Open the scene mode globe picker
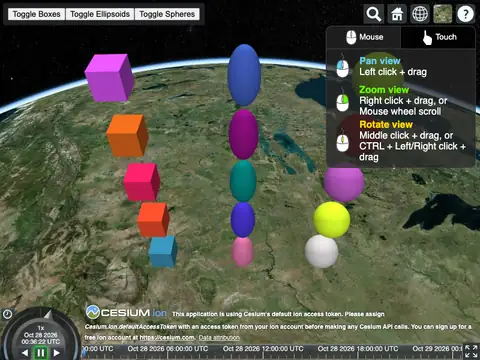Screen dimensions: 480x360 [420, 14]
